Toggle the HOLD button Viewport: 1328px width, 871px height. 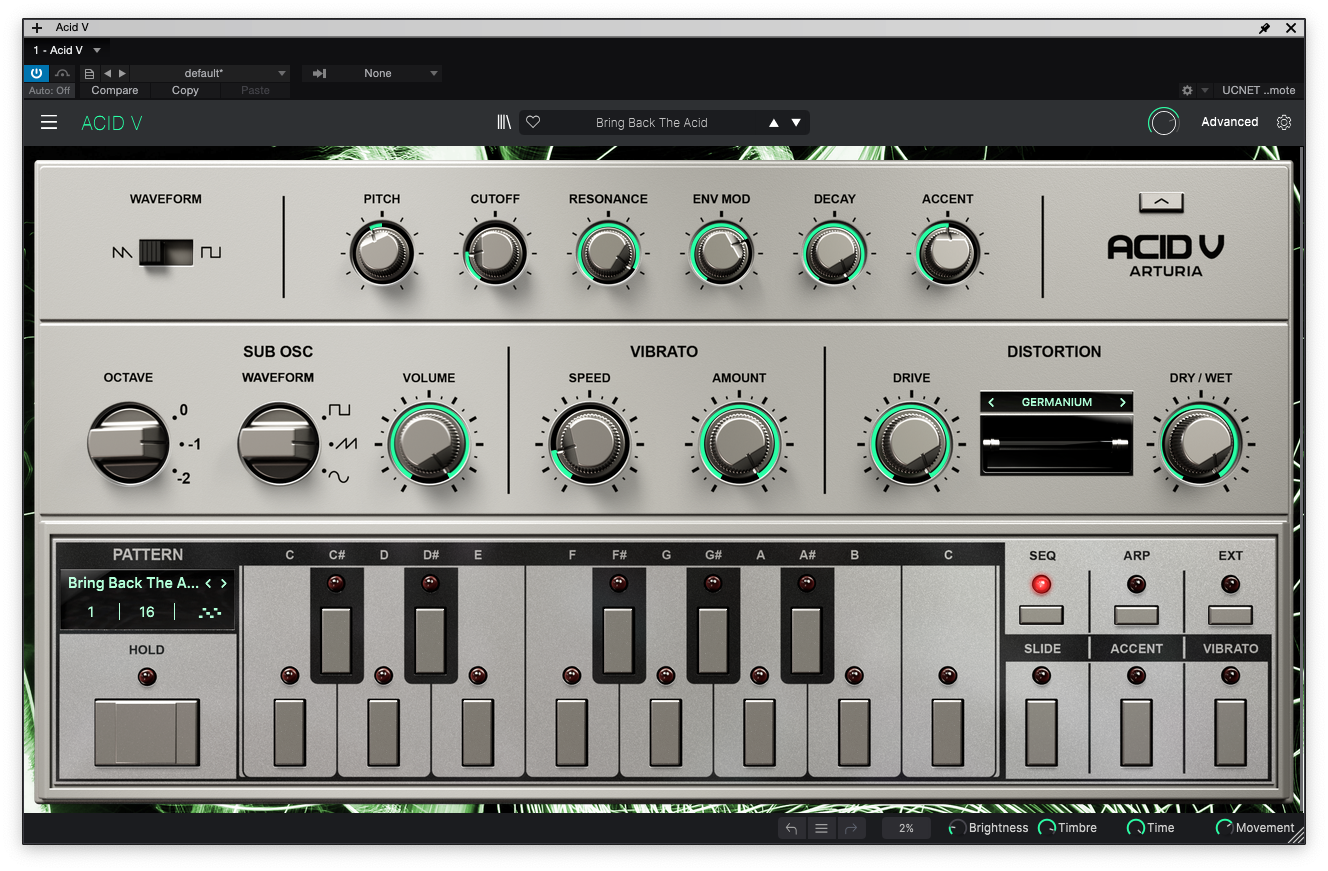(x=147, y=733)
